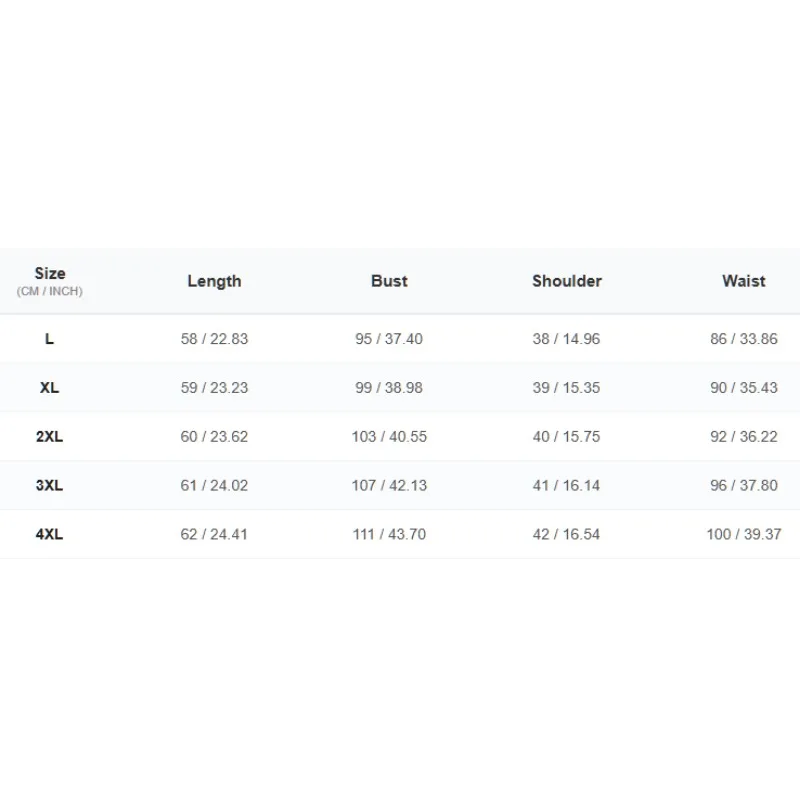Click the Bust column header
Image resolution: width=800 pixels, height=800 pixels.
389,281
